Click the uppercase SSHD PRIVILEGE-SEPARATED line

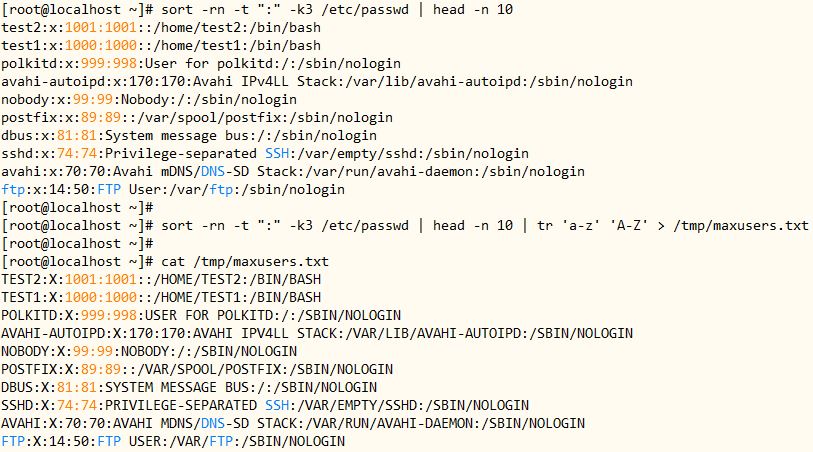pos(265,405)
